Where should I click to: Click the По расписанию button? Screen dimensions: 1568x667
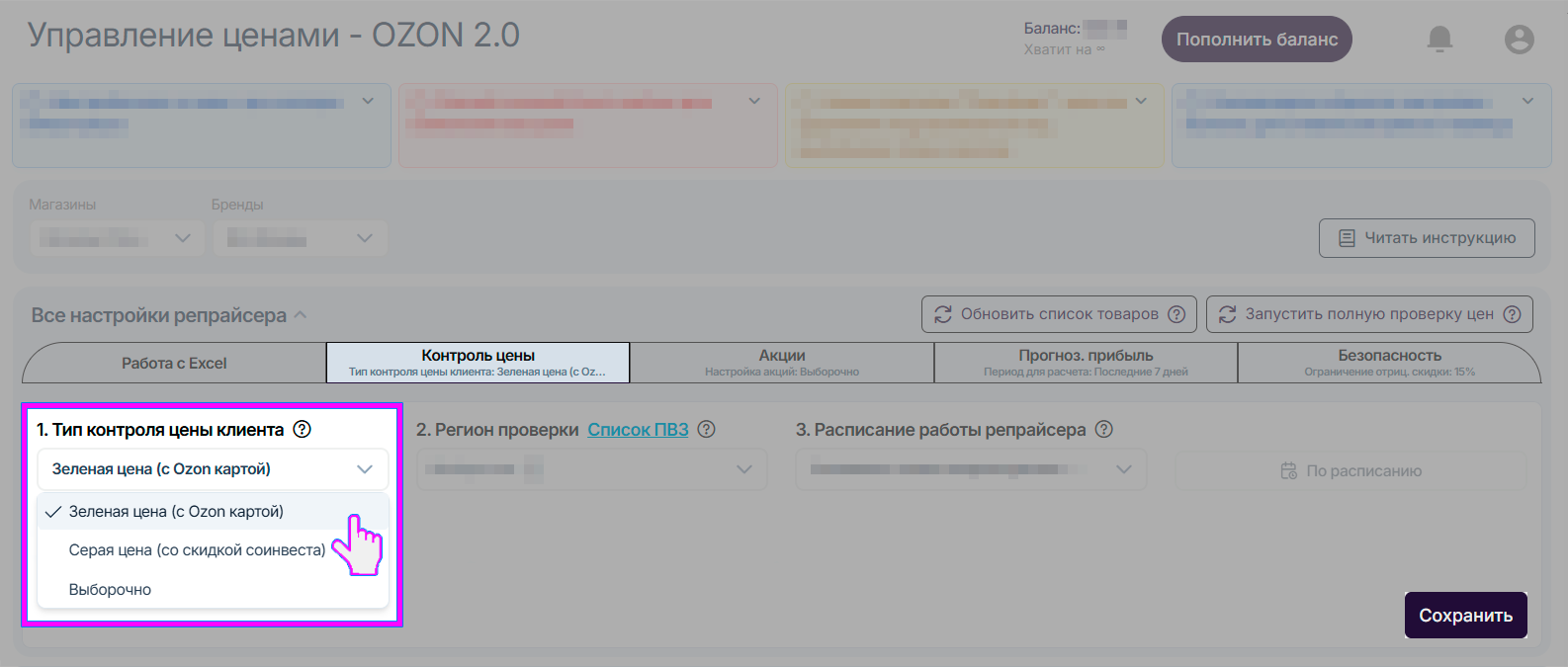click(1350, 471)
